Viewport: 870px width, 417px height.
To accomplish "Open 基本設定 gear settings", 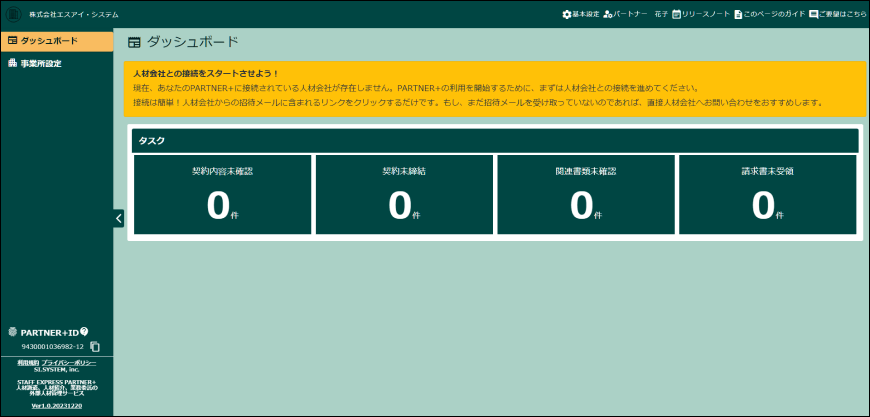I will point(581,14).
